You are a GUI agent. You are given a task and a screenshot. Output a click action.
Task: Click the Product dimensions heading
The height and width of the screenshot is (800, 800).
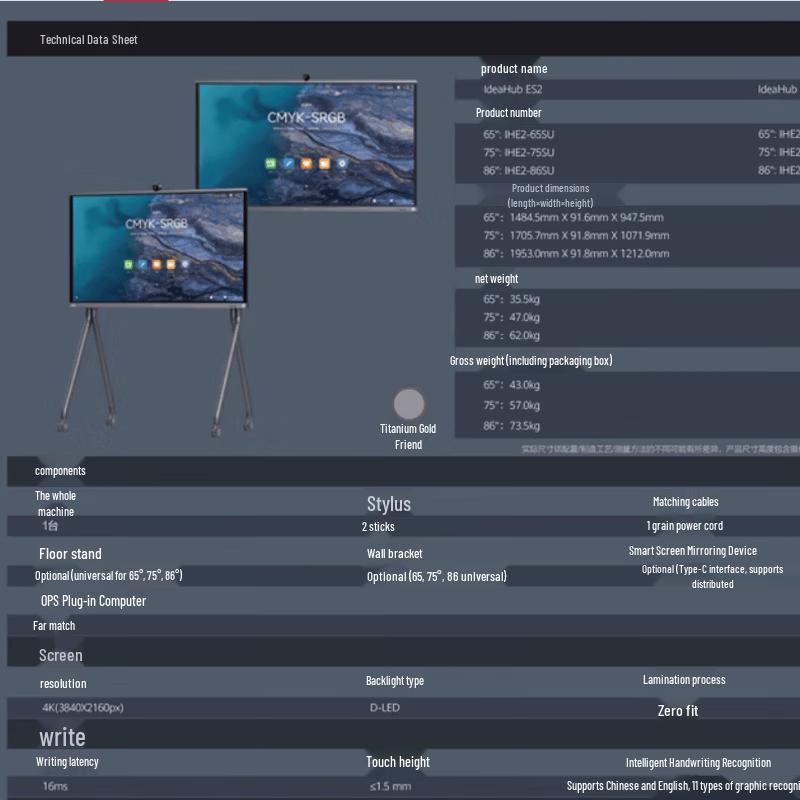550,195
